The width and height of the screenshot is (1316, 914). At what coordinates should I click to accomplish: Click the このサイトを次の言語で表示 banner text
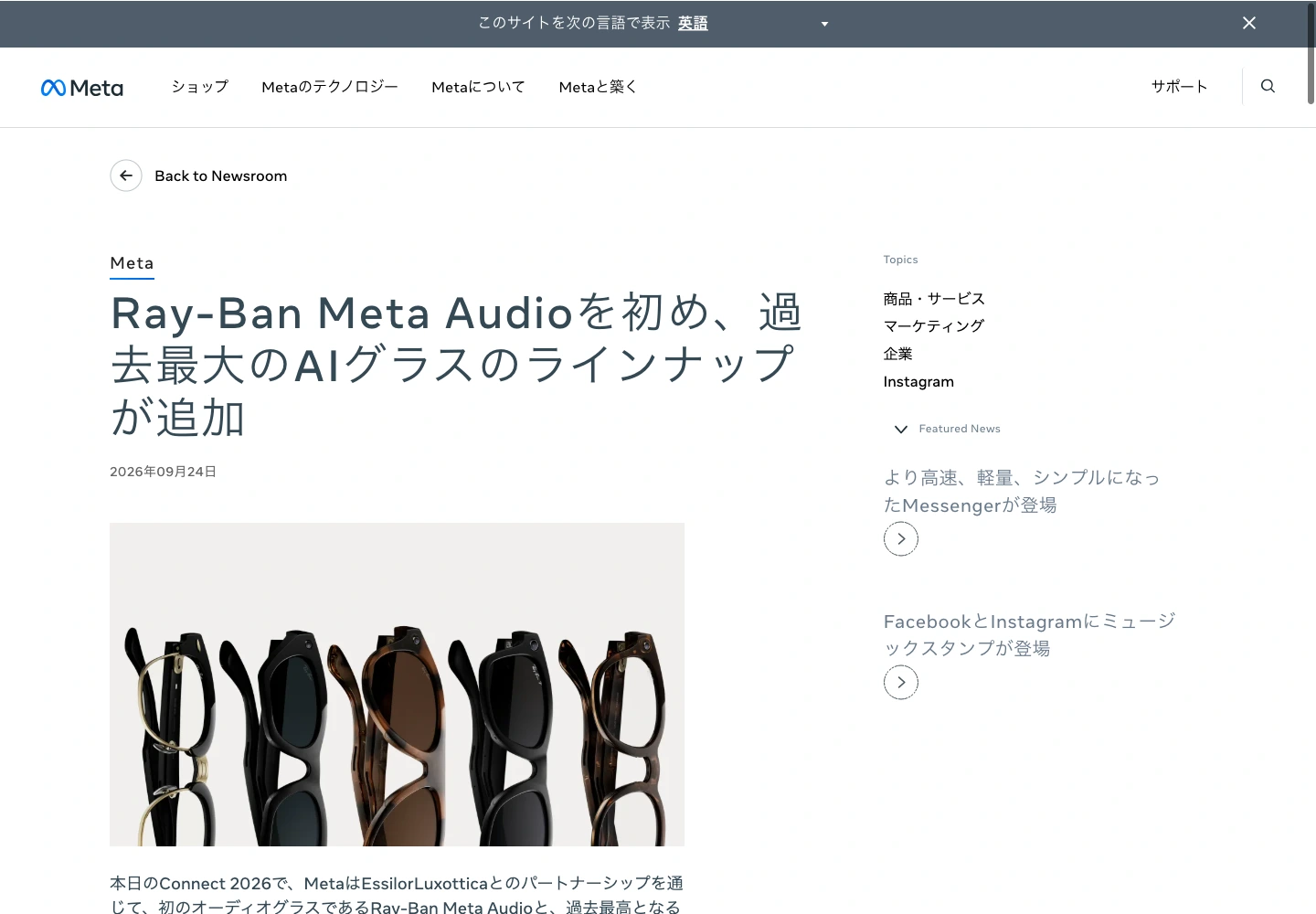click(574, 24)
